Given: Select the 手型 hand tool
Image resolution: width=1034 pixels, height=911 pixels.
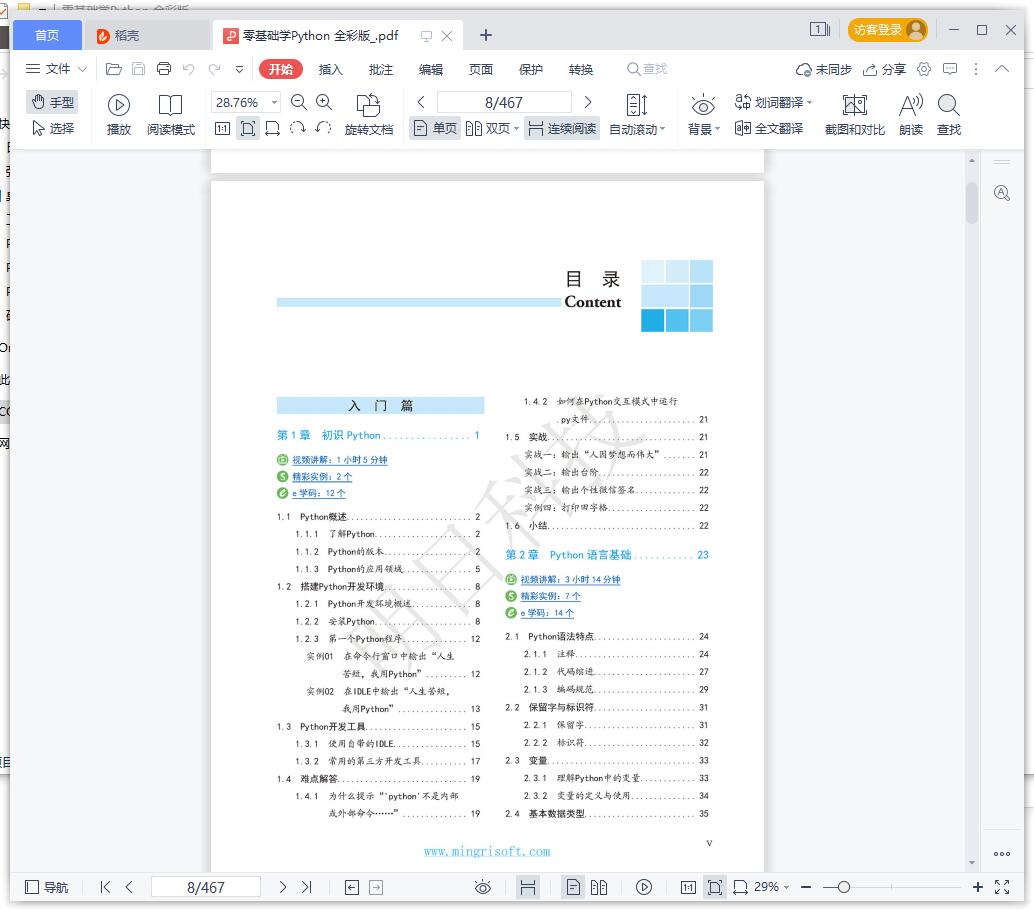Looking at the screenshot, I should click(53, 102).
